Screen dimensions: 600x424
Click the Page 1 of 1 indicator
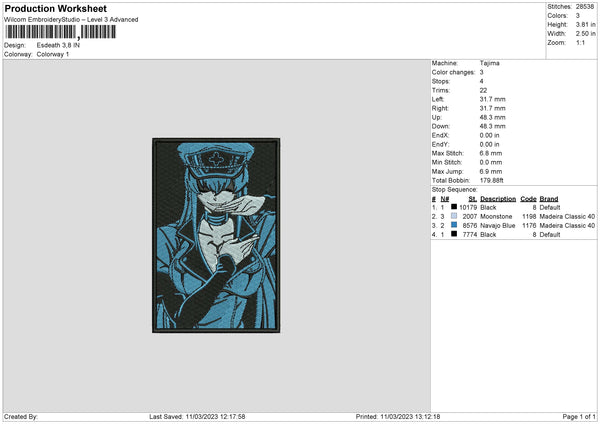tap(579, 417)
